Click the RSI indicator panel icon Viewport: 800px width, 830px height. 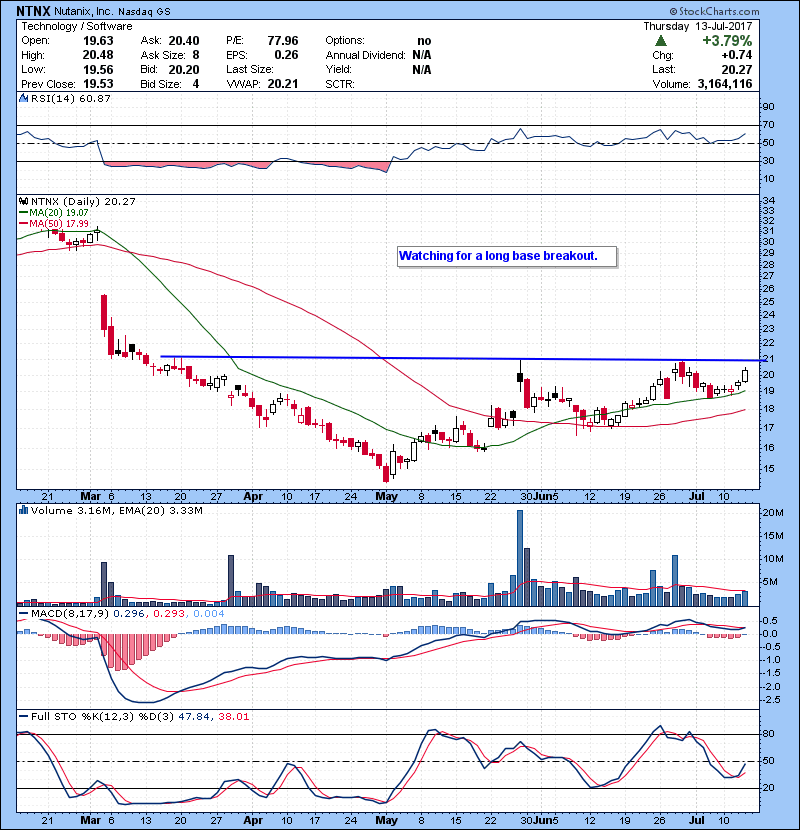point(23,98)
